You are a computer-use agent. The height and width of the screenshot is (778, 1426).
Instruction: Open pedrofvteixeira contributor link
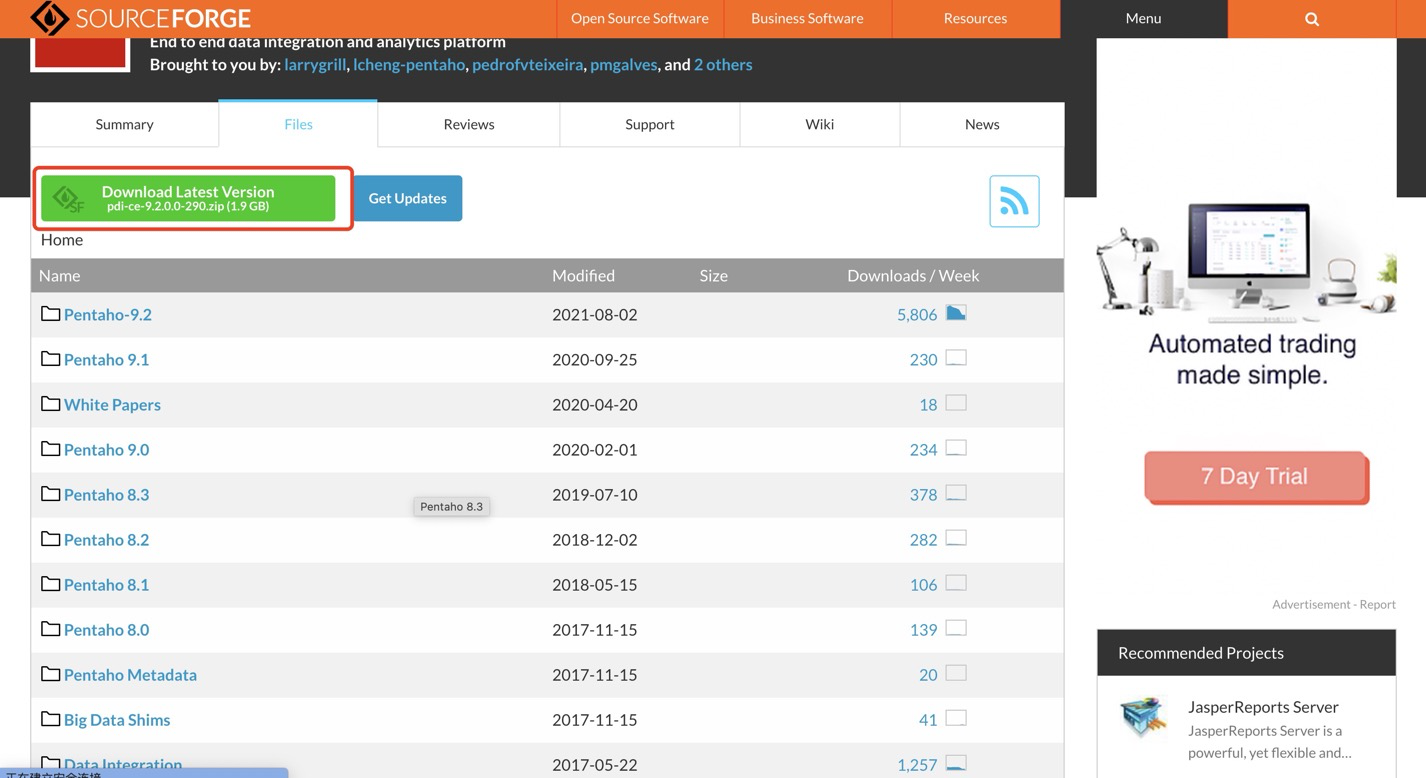[527, 64]
